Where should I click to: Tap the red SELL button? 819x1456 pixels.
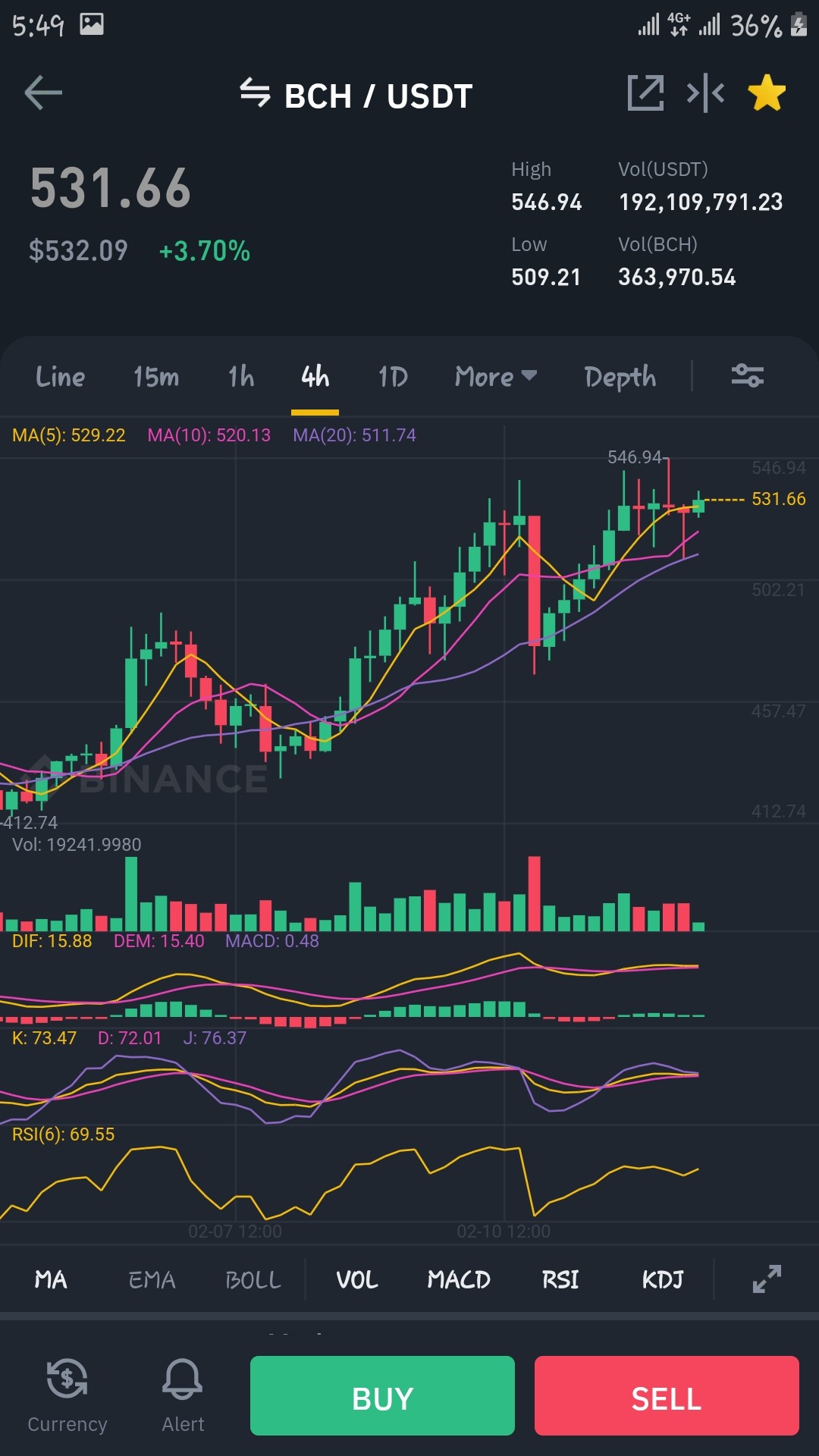[x=667, y=1395]
